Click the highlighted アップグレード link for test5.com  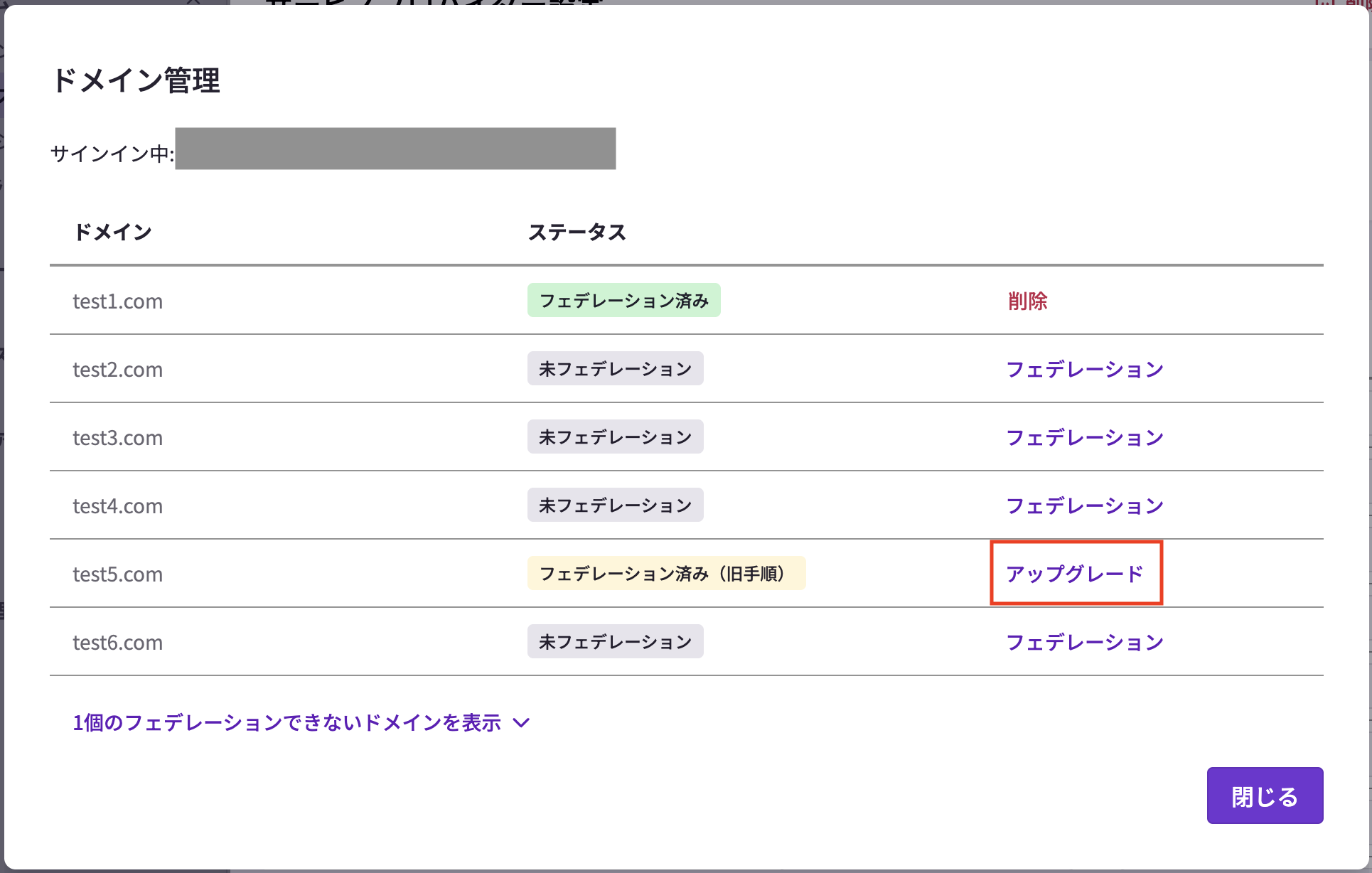coord(1075,574)
